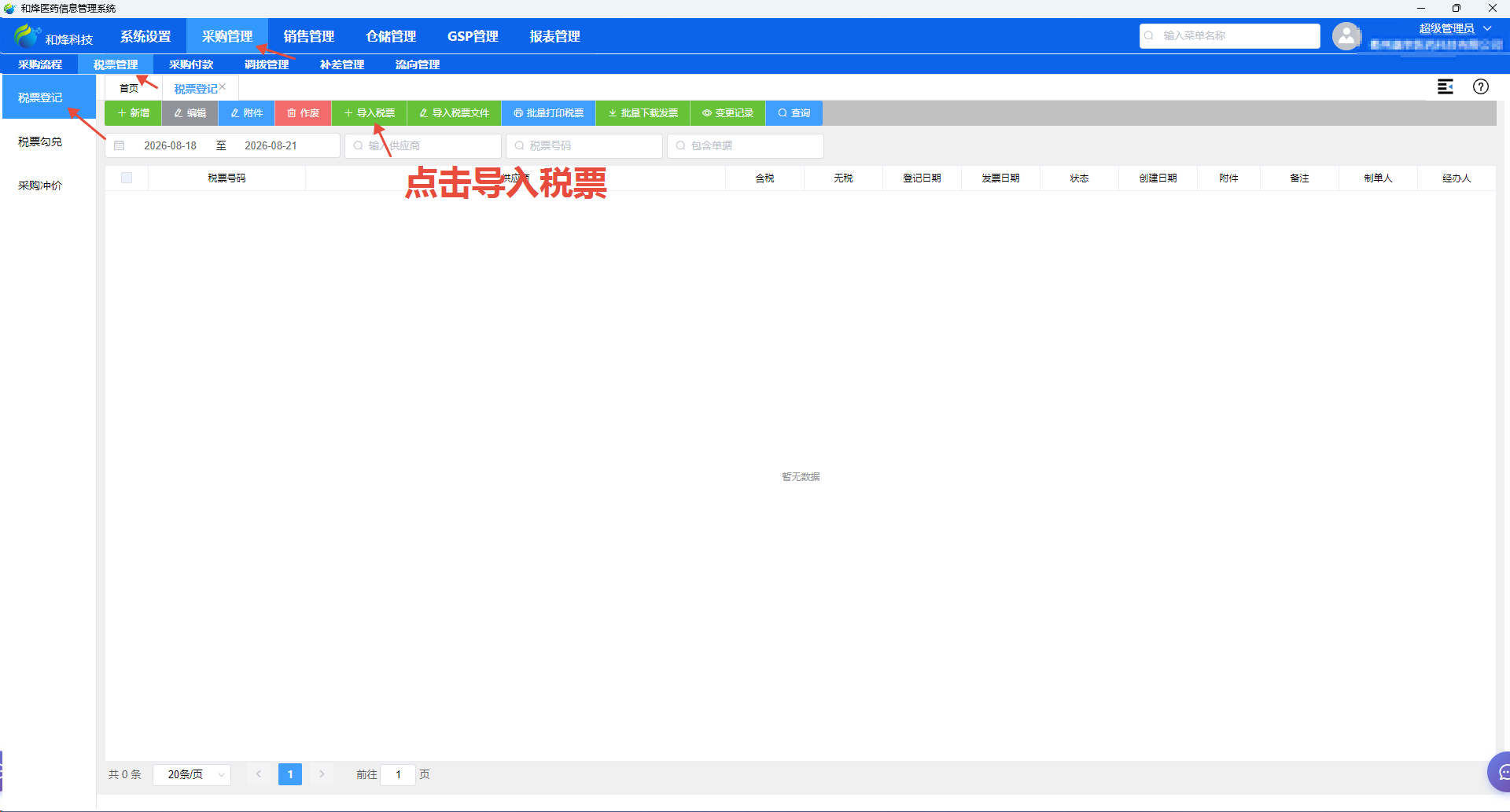The height and width of the screenshot is (812, 1510).
Task: Select 补差管理 submenu
Action: 342,64
